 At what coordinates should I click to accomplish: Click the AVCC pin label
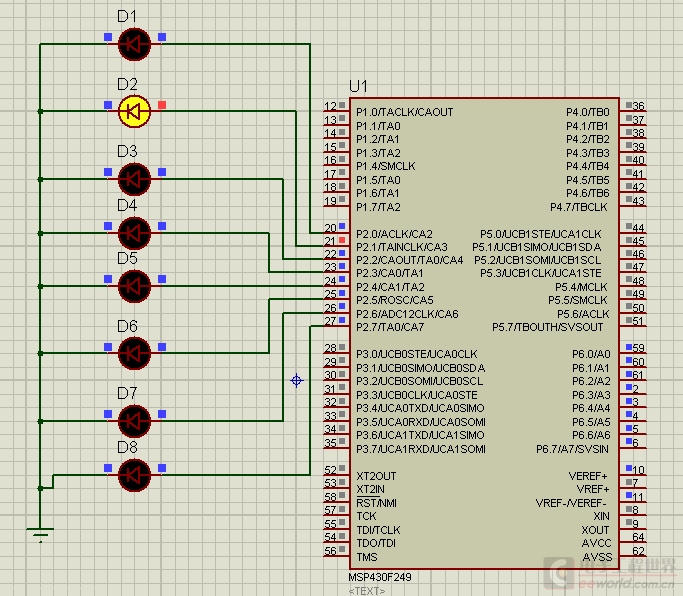tap(596, 543)
